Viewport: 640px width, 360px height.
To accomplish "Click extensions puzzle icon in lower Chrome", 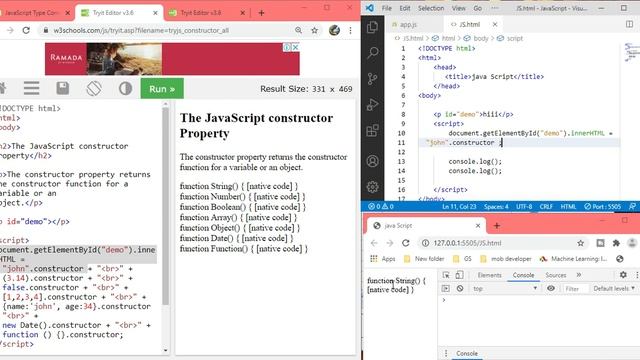I will (616, 243).
